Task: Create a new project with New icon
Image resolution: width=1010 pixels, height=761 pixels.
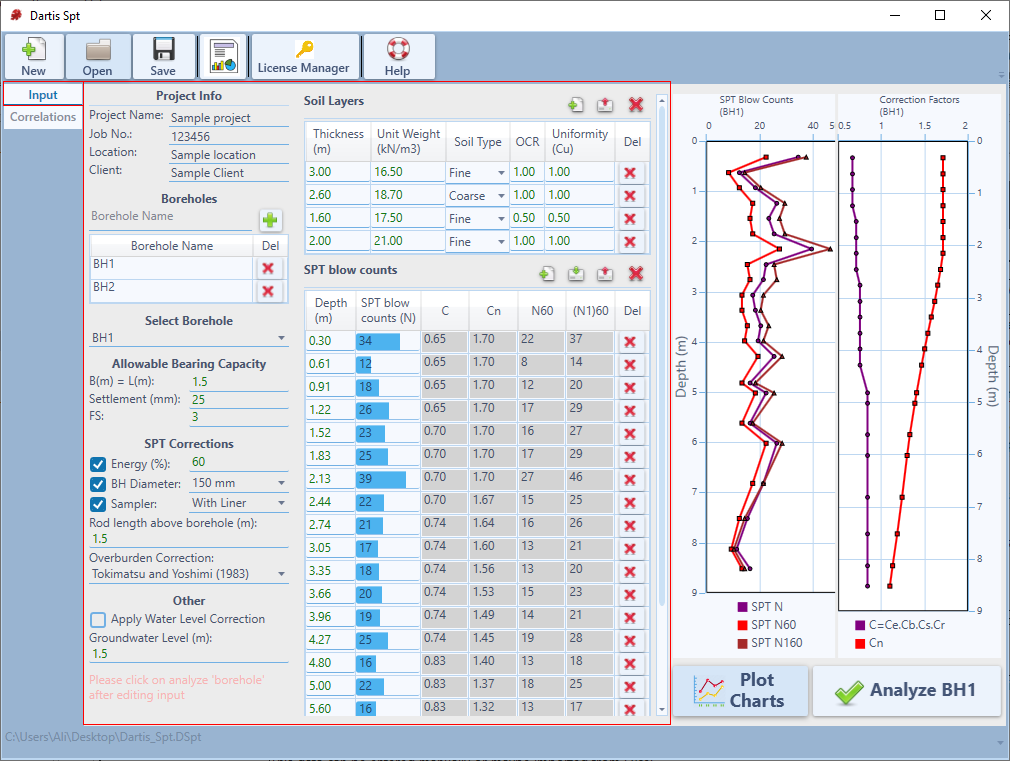Action: [x=34, y=57]
